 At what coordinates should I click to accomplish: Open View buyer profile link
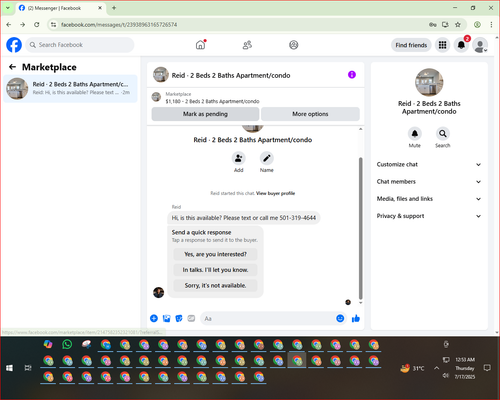[275, 193]
